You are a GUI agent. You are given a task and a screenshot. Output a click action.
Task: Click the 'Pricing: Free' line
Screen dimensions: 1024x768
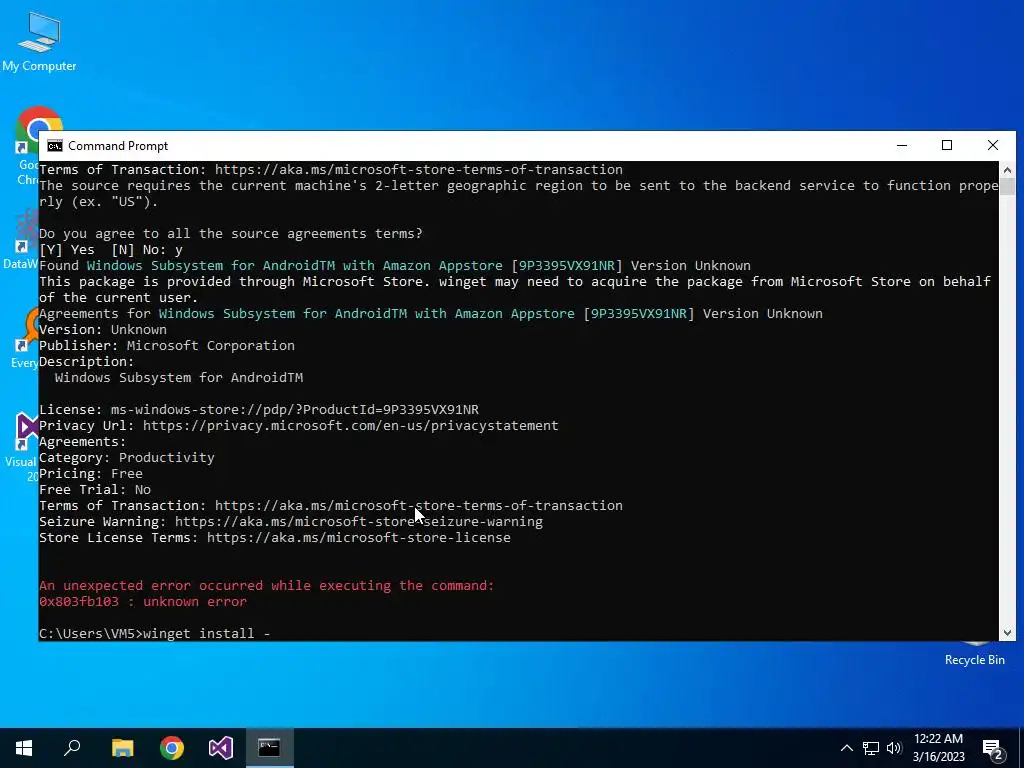[91, 473]
